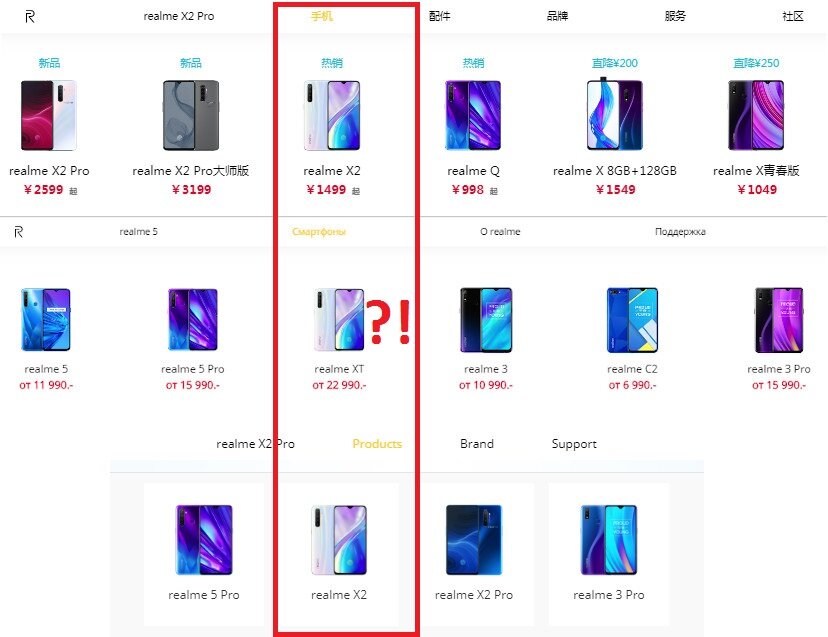Open the Products menu in the English header

[377, 444]
